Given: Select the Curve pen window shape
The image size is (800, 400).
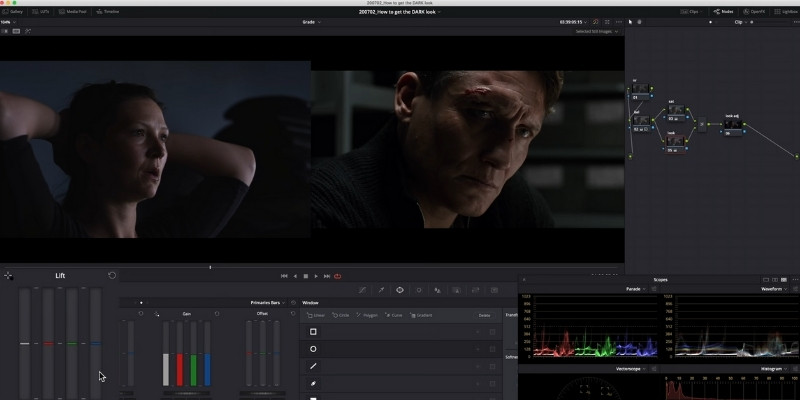Looking at the screenshot, I should pos(313,383).
